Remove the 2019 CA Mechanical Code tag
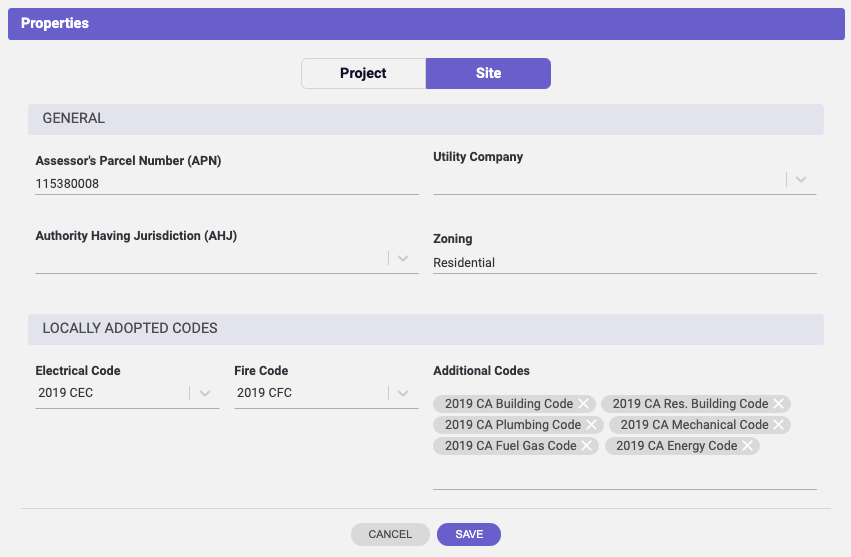Image resolution: width=851 pixels, height=557 pixels. click(778, 425)
